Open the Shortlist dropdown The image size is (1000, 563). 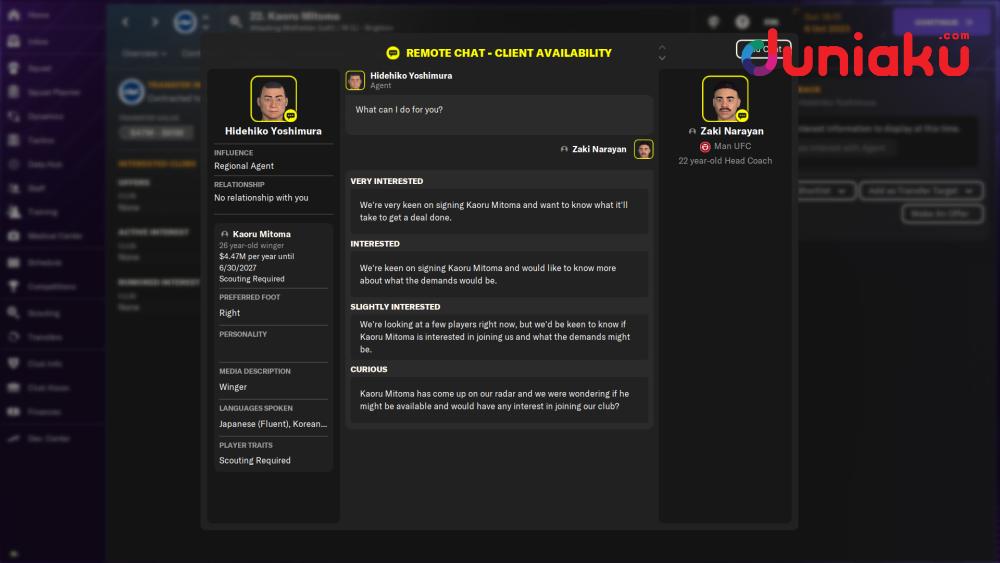823,191
